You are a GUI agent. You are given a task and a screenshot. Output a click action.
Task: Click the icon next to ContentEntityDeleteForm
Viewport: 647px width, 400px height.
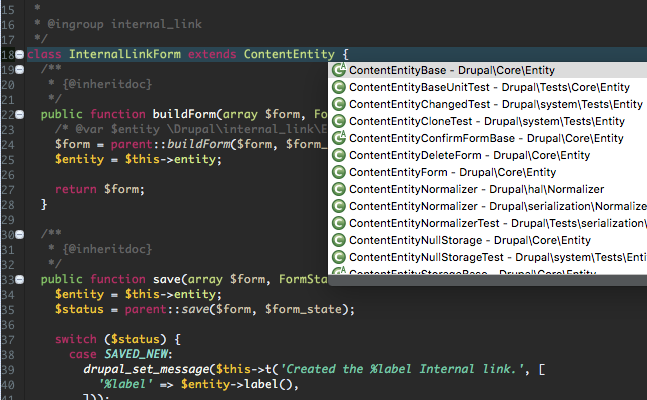[x=339, y=155]
